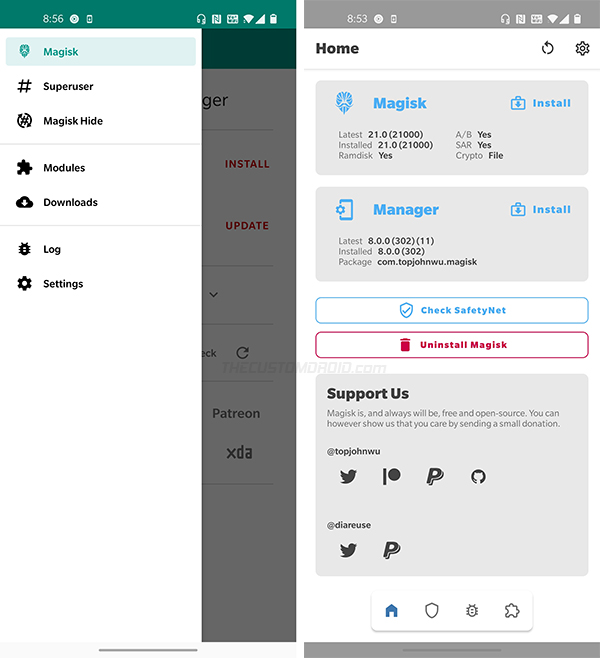Tap the Magisk title on the Magisk card
The image size is (600, 658).
pyautogui.click(x=400, y=103)
